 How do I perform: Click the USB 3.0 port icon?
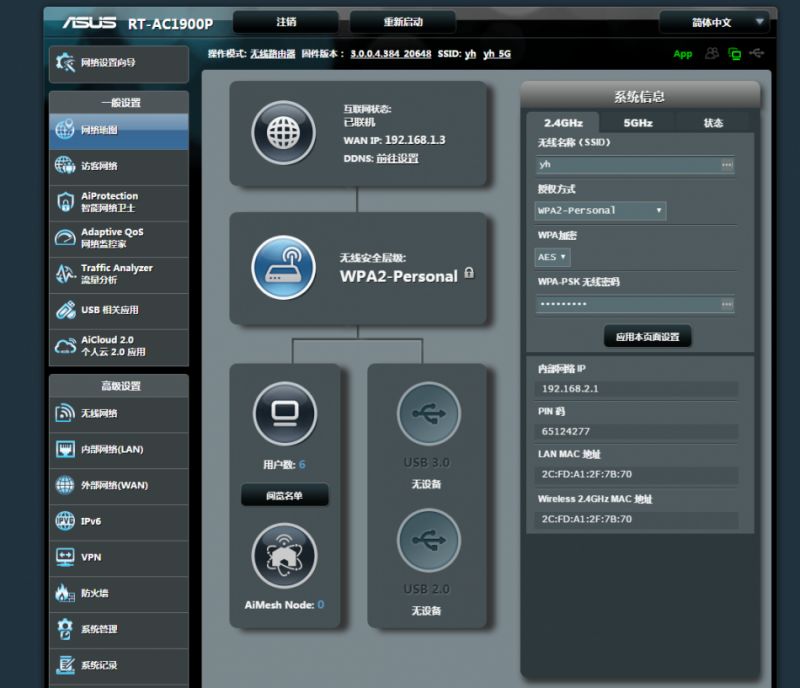pyautogui.click(x=428, y=413)
